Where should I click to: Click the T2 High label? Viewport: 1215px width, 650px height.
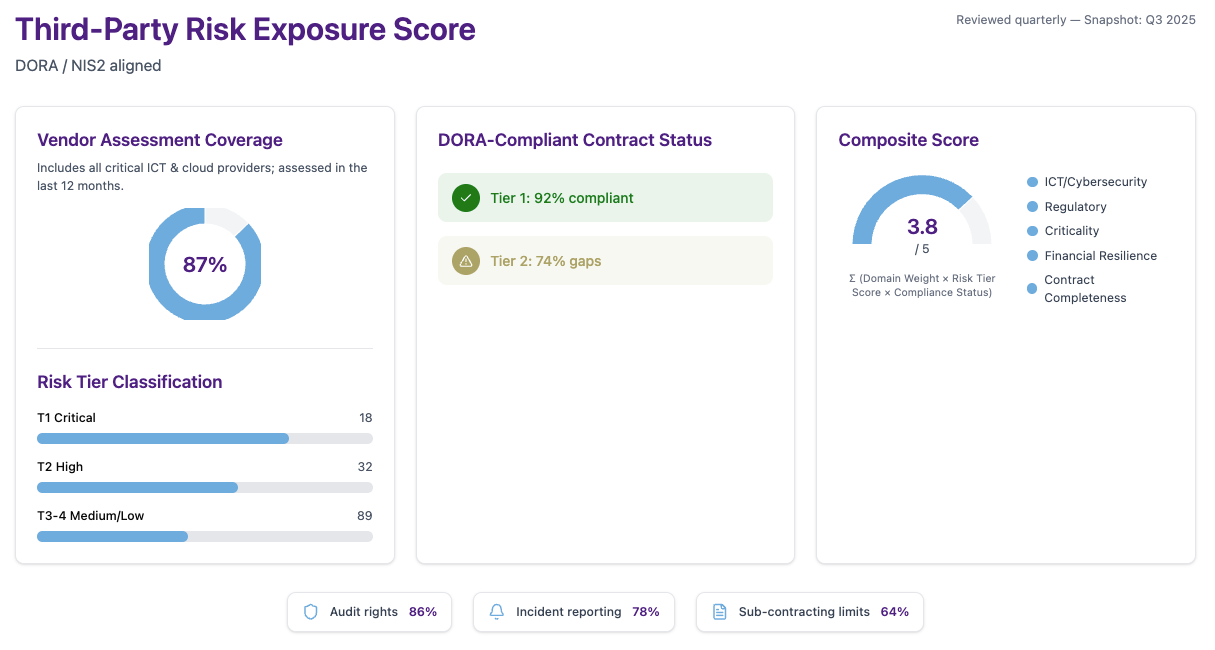[60, 467]
